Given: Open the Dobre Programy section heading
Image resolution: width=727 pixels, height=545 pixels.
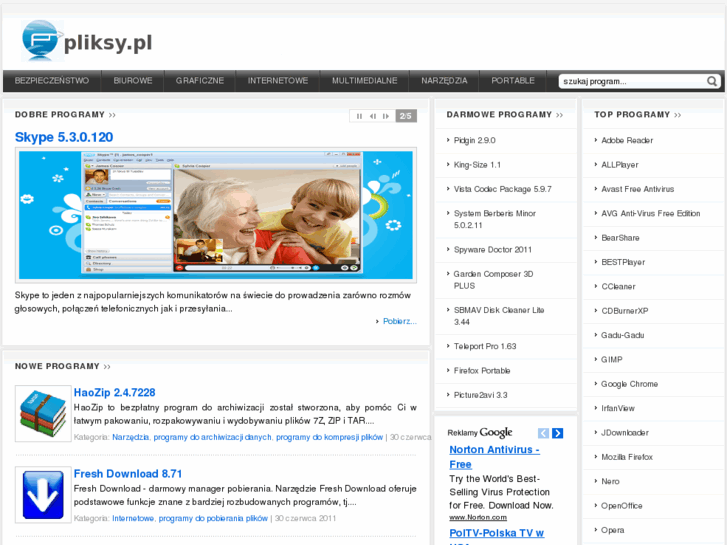Looking at the screenshot, I should coord(65,115).
